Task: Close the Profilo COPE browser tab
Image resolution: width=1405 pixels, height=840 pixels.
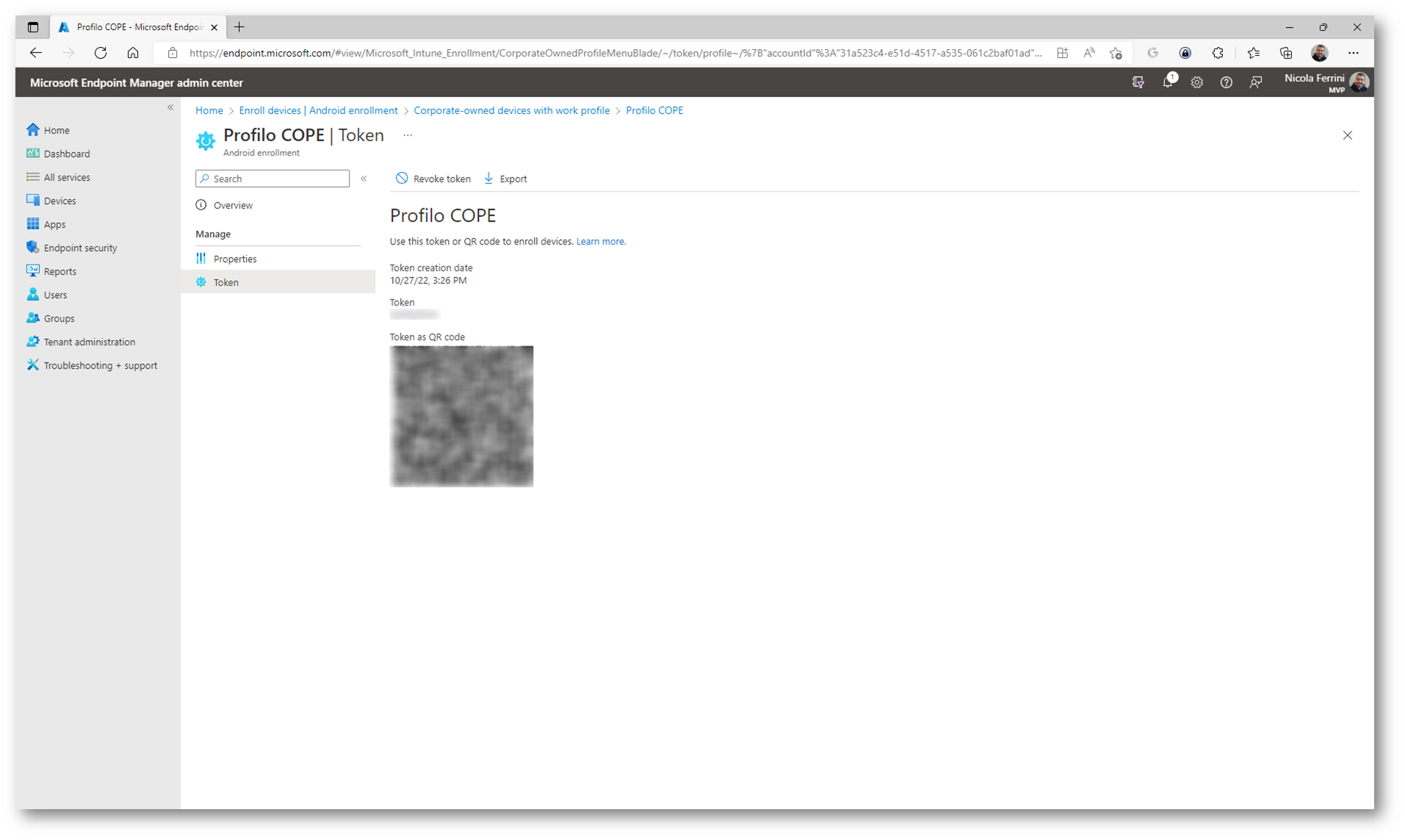Action: [x=214, y=27]
